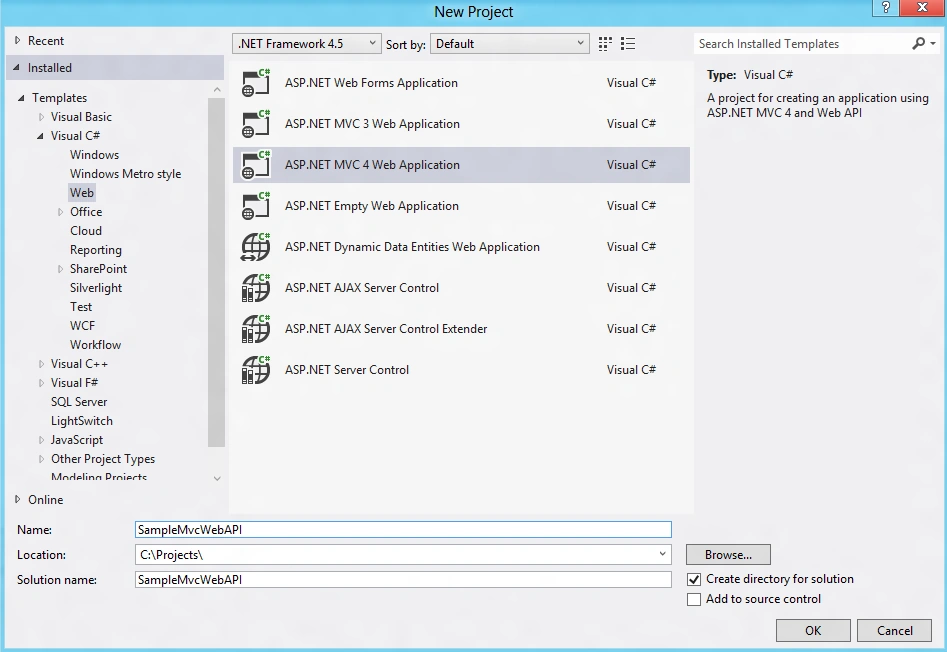947x652 pixels.
Task: Select Windows Metro style category
Action: 125,174
